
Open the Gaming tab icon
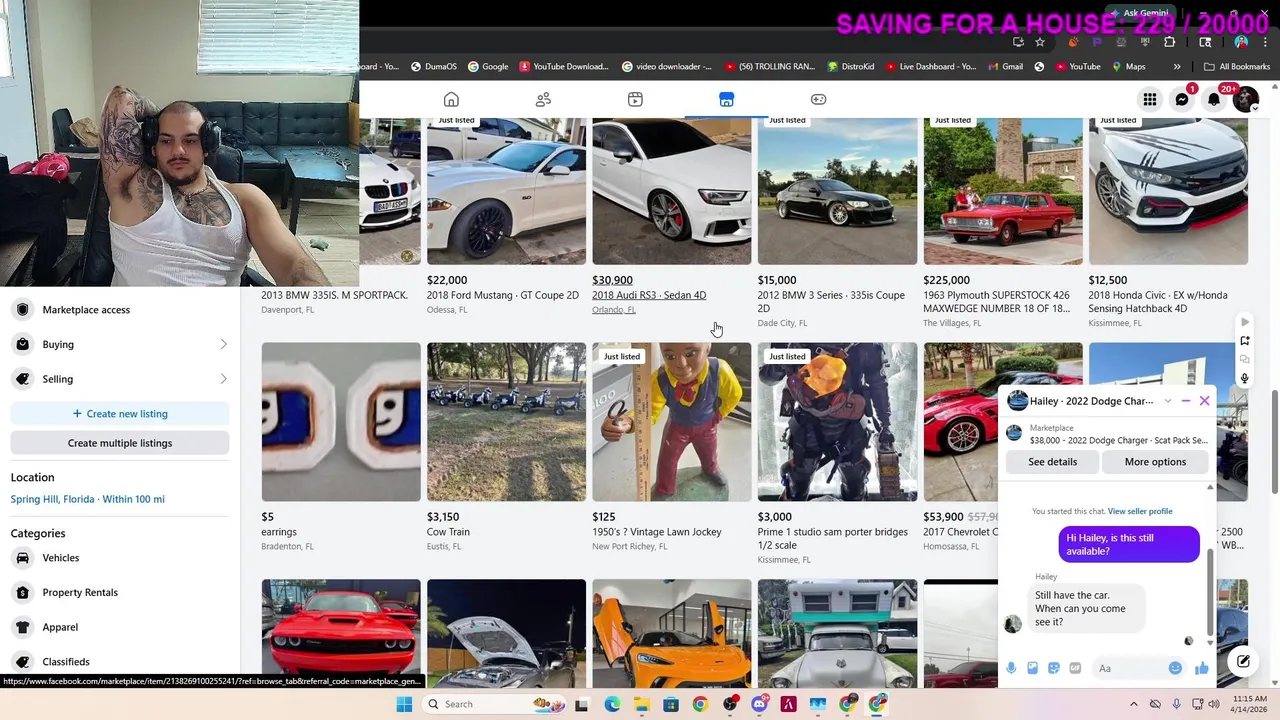(818, 99)
